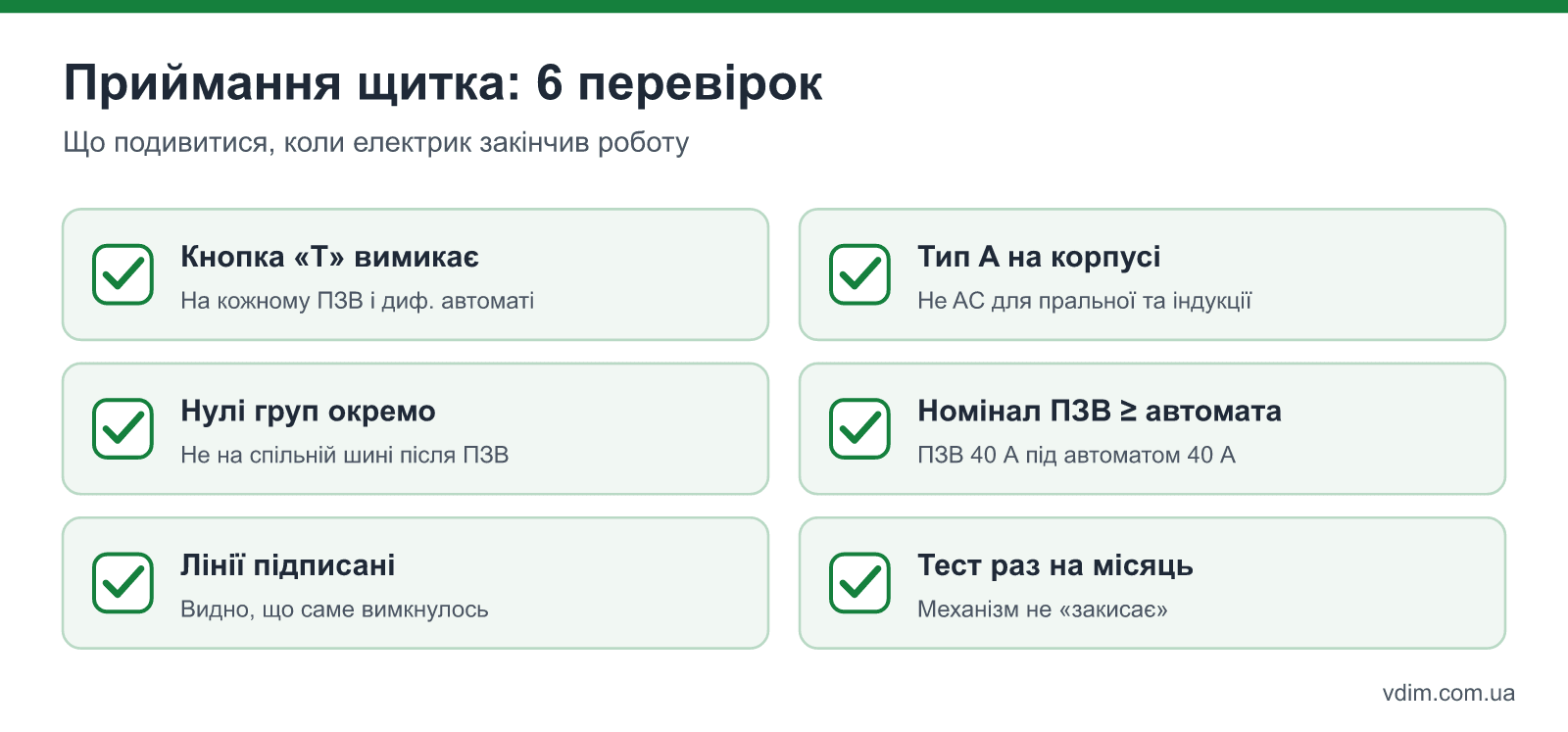Image resolution: width=1568 pixels, height=732 pixels.
Task: Click the «Кнопка «Т» вимикає» heading
Action: point(329,257)
